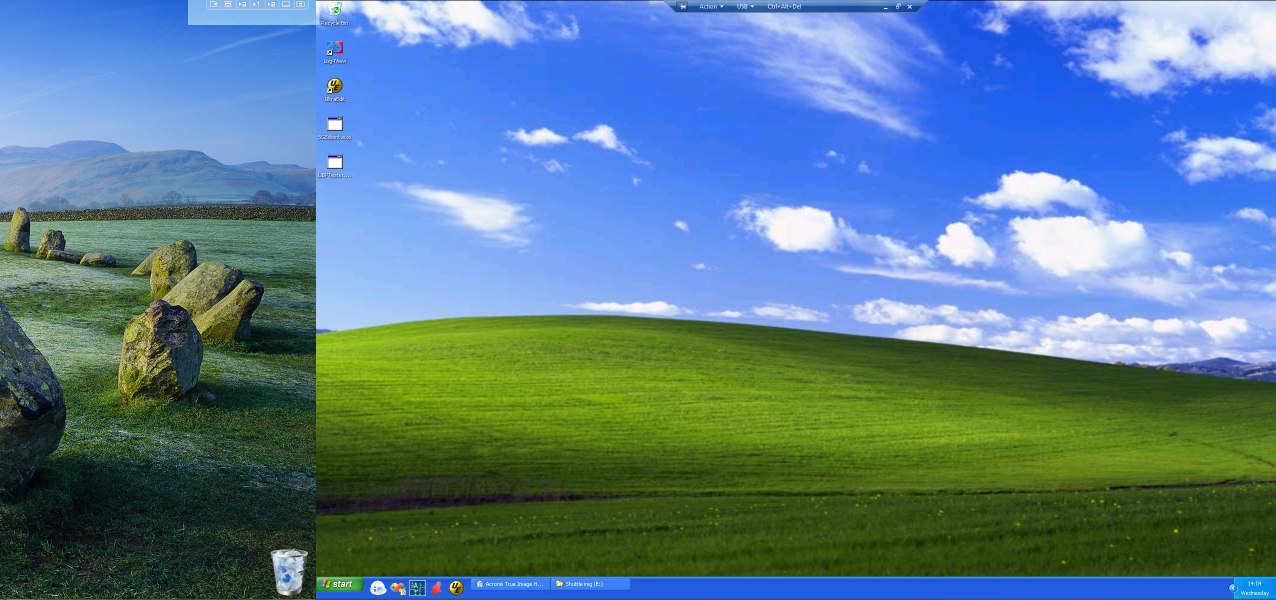Click the second quick launch icon from the left
The image size is (1276, 600).
[x=398, y=588]
